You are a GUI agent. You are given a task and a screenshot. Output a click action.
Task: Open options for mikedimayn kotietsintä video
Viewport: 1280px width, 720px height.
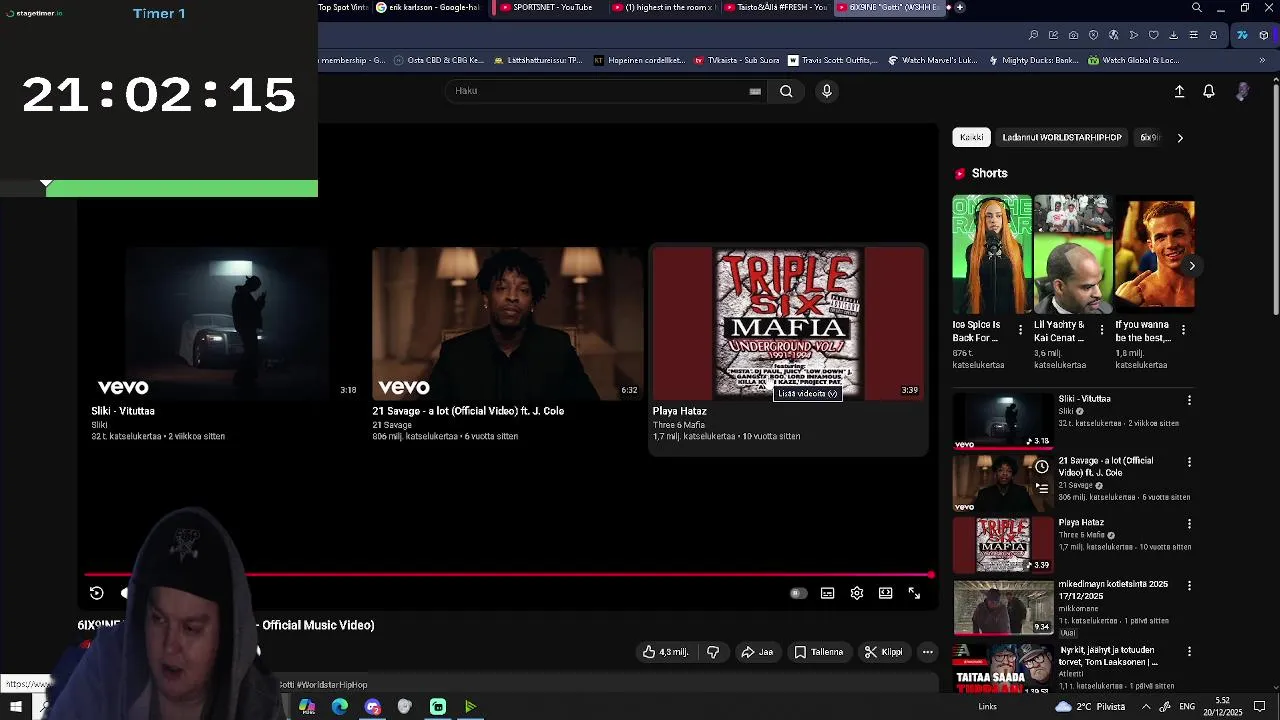1189,586
